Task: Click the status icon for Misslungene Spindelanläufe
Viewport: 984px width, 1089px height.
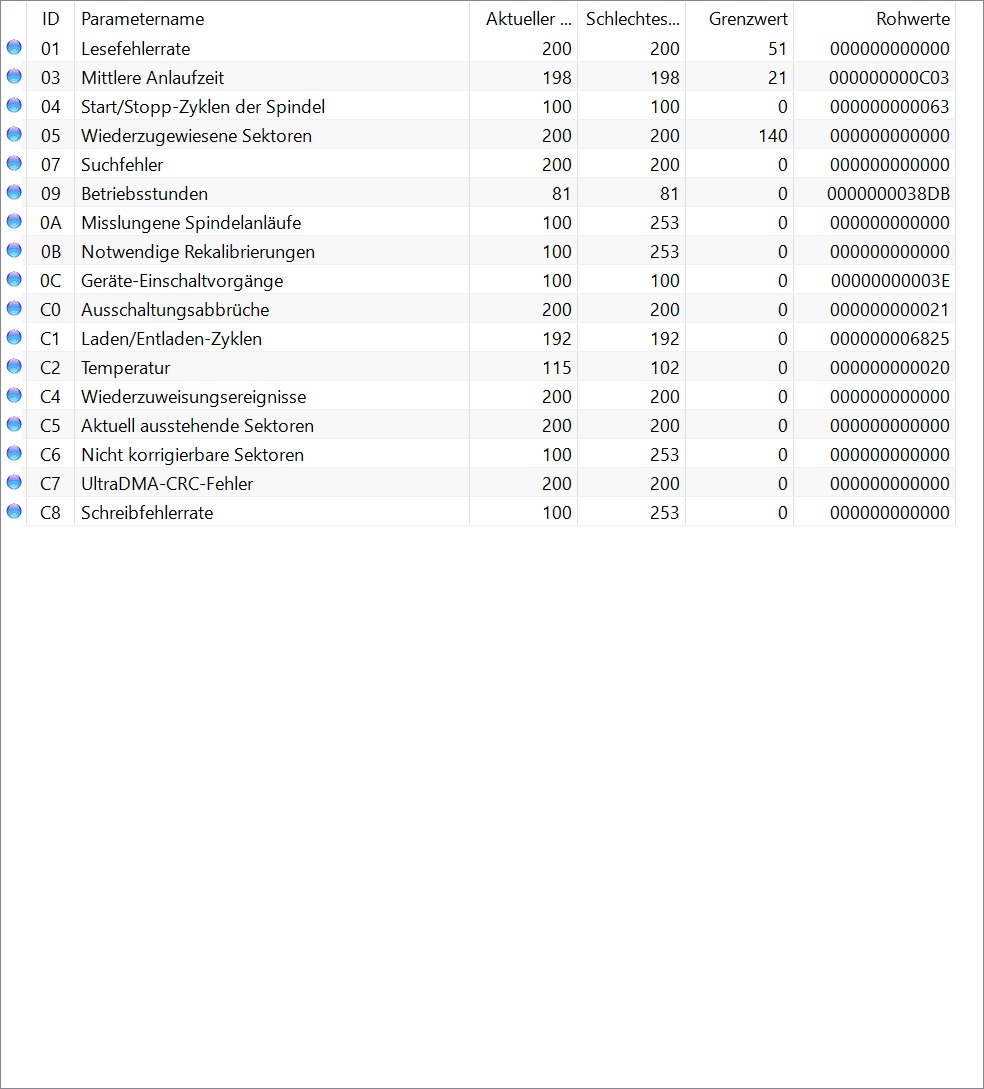Action: (14, 222)
